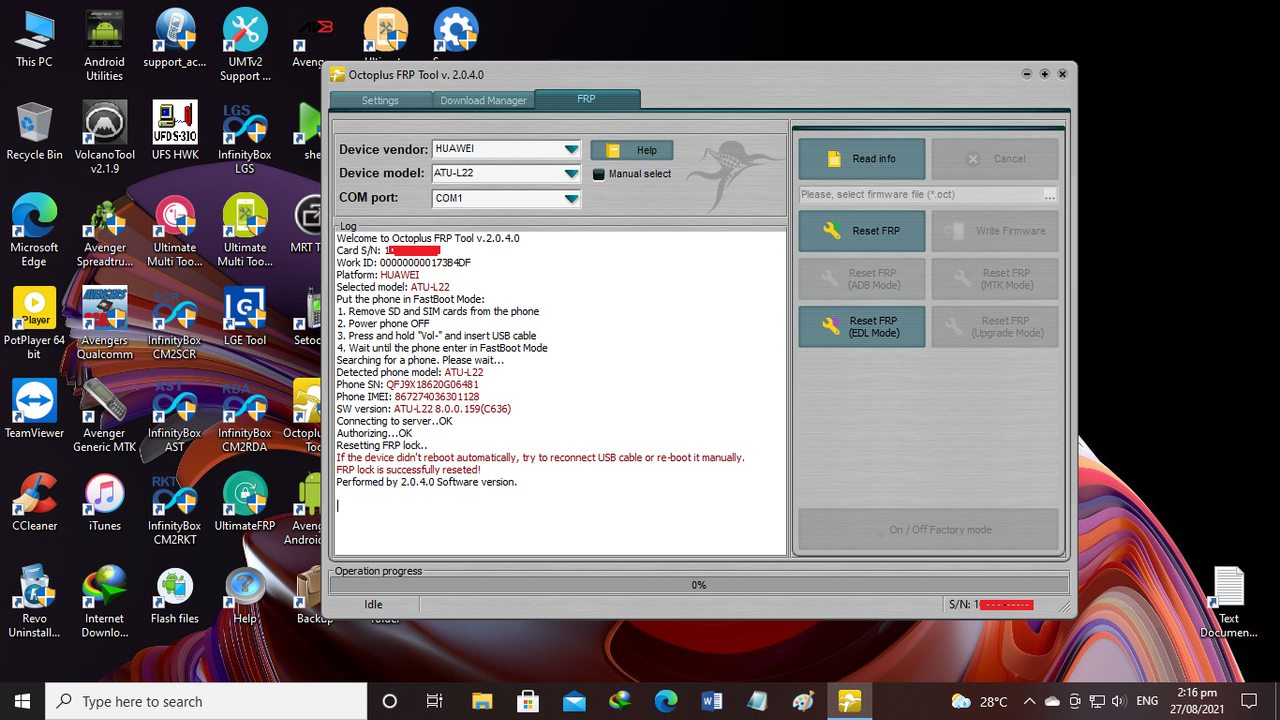
Task: Click the Phone SN line in the log
Action: (407, 385)
